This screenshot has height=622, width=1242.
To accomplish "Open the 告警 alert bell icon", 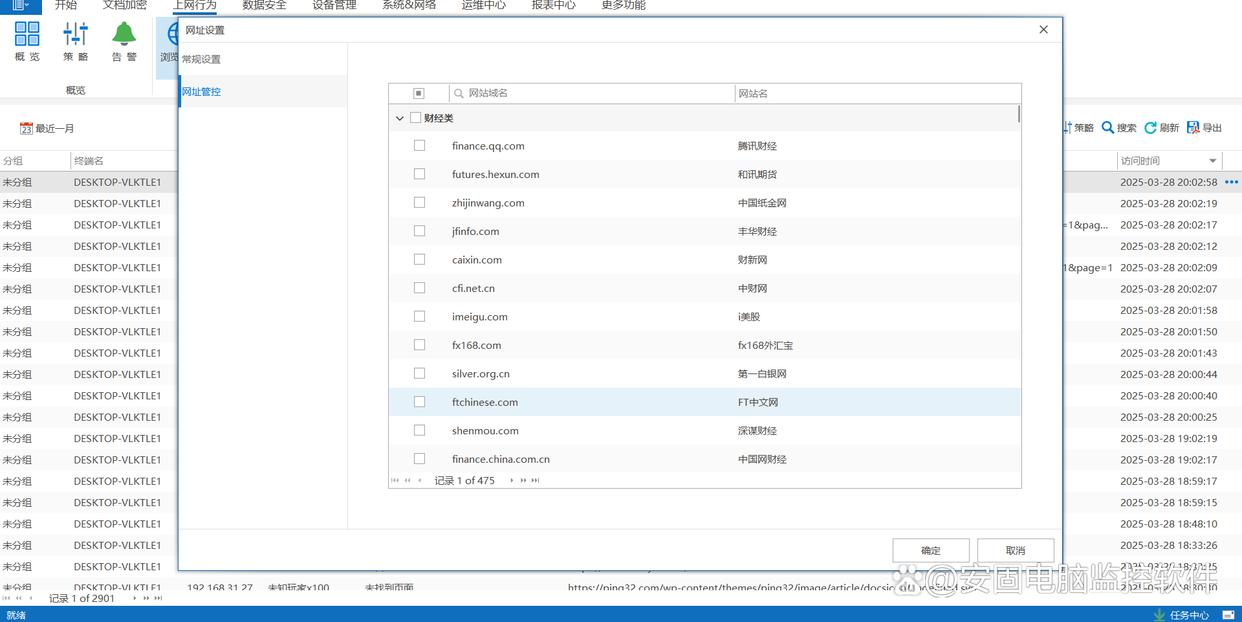I will [124, 35].
